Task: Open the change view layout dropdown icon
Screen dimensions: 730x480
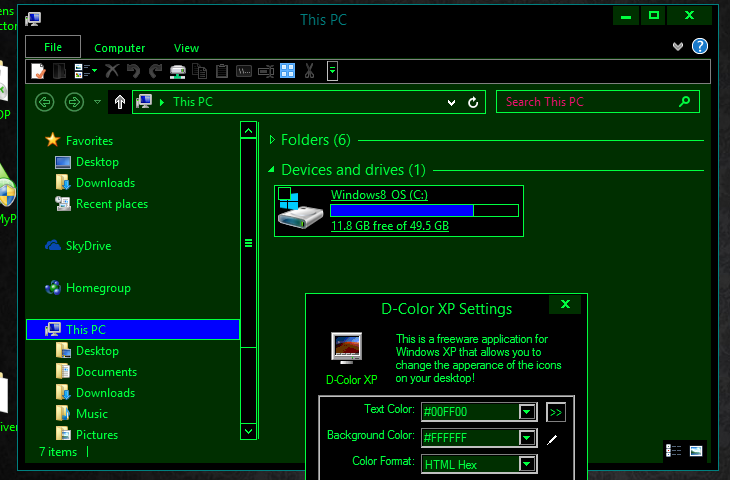Action: [x=86, y=71]
